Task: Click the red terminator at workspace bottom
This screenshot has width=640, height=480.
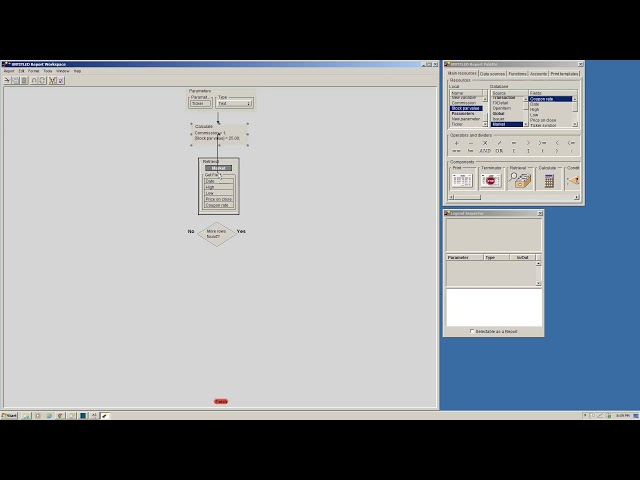Action: coord(221,402)
